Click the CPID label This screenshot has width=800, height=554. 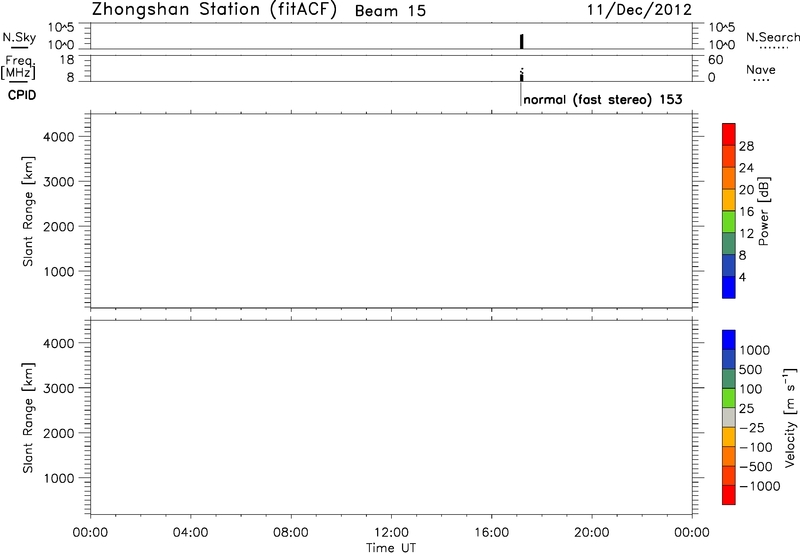point(22,95)
